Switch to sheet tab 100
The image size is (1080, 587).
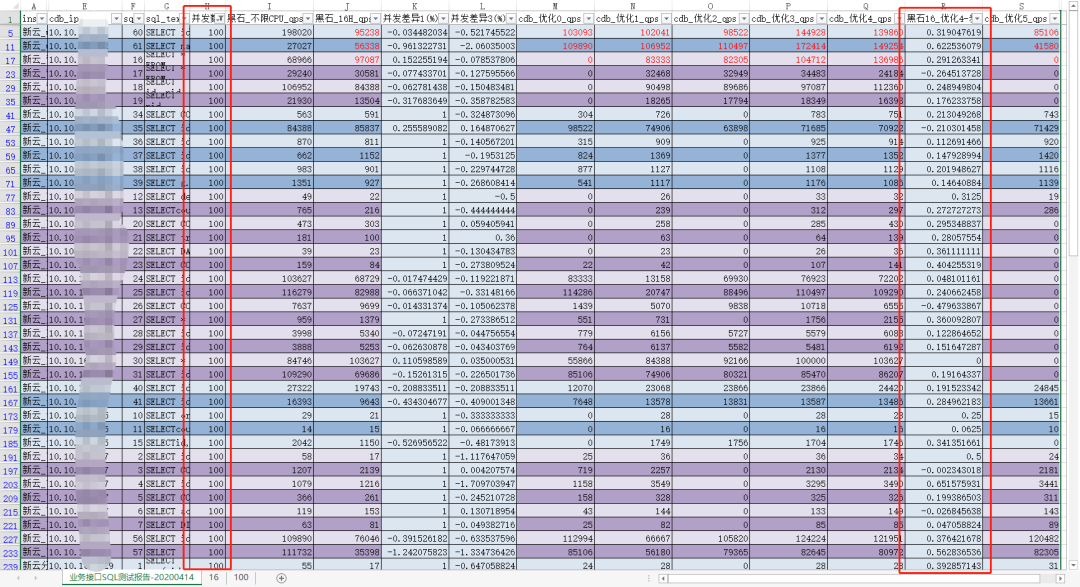coord(241,577)
